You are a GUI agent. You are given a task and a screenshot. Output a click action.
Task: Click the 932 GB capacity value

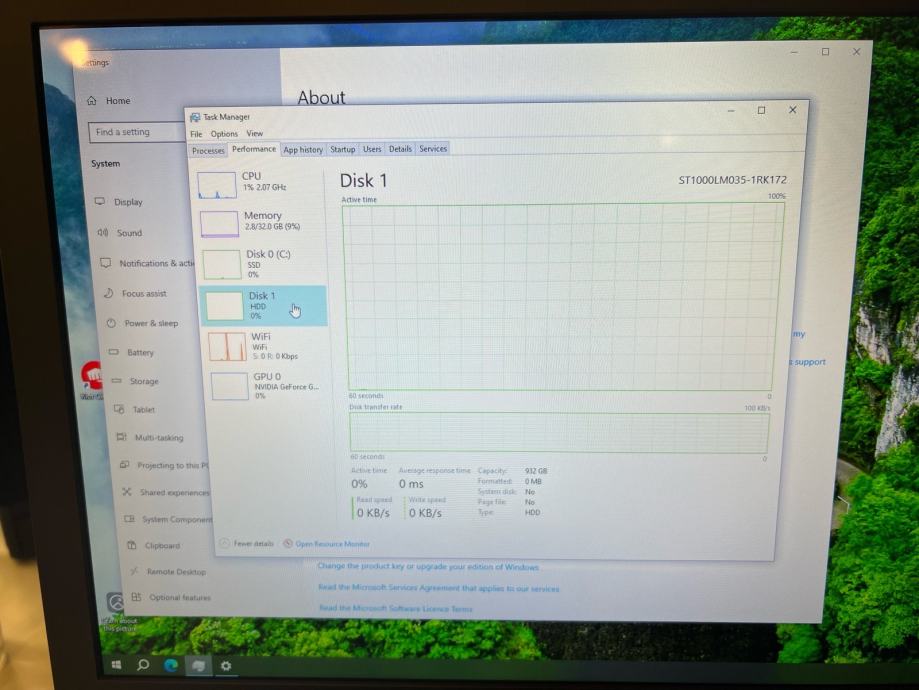coord(536,471)
